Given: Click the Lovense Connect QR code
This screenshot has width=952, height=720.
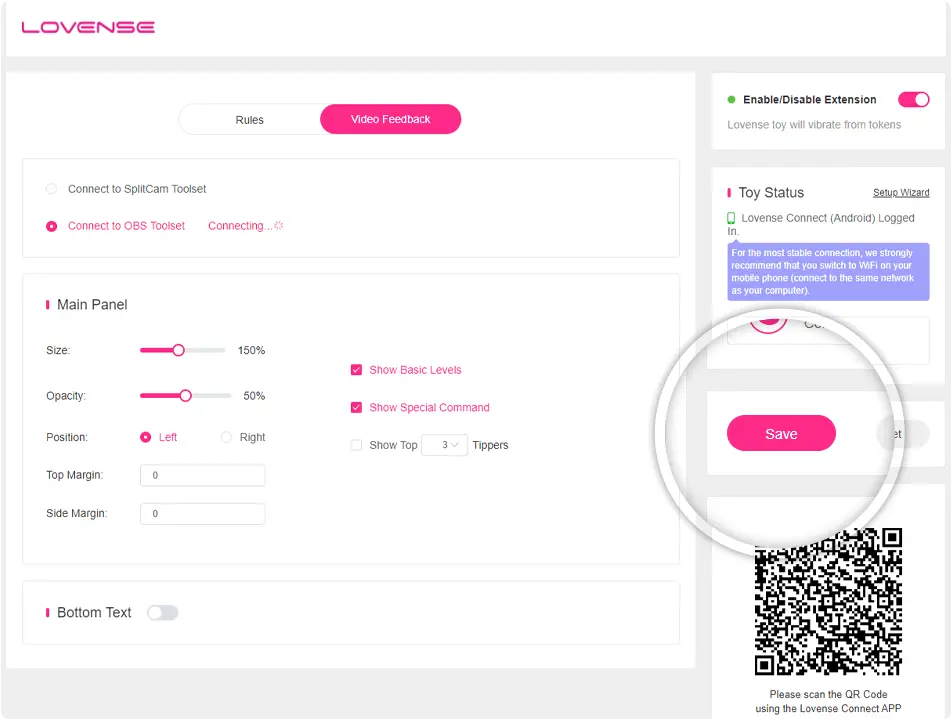Looking at the screenshot, I should coord(828,602).
